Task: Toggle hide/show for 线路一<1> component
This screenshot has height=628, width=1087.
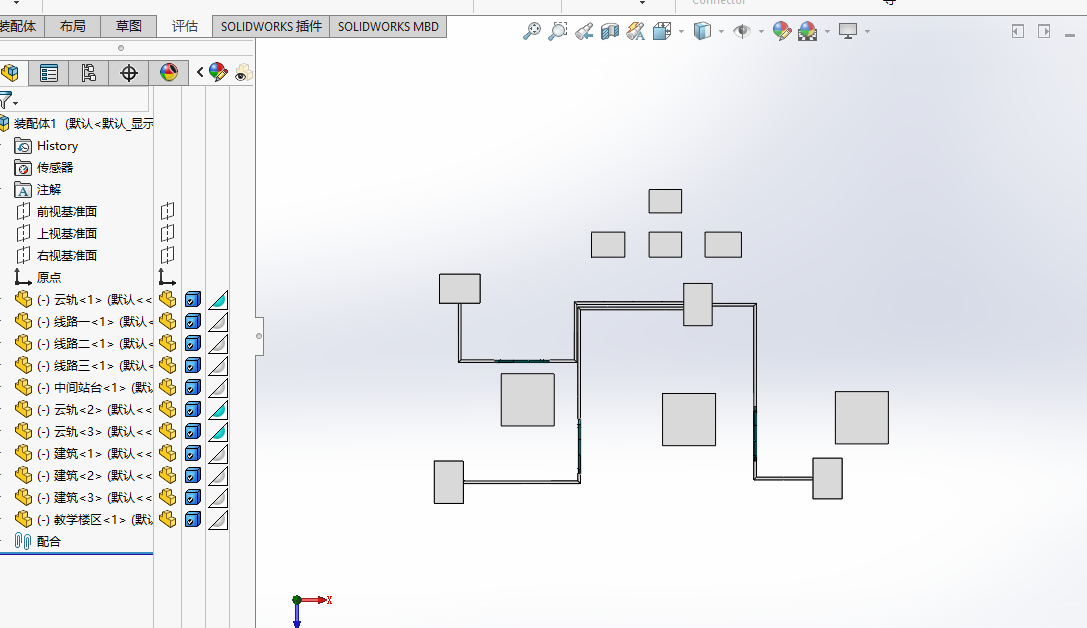Action: pyautogui.click(x=167, y=322)
